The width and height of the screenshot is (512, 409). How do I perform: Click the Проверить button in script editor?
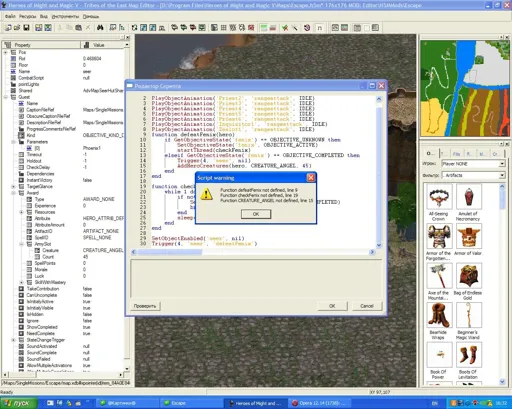click(x=145, y=306)
